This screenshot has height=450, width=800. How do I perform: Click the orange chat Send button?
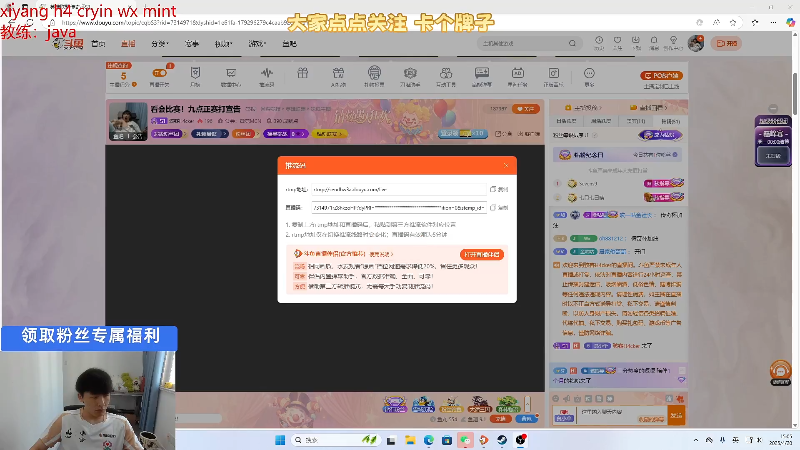click(x=677, y=415)
